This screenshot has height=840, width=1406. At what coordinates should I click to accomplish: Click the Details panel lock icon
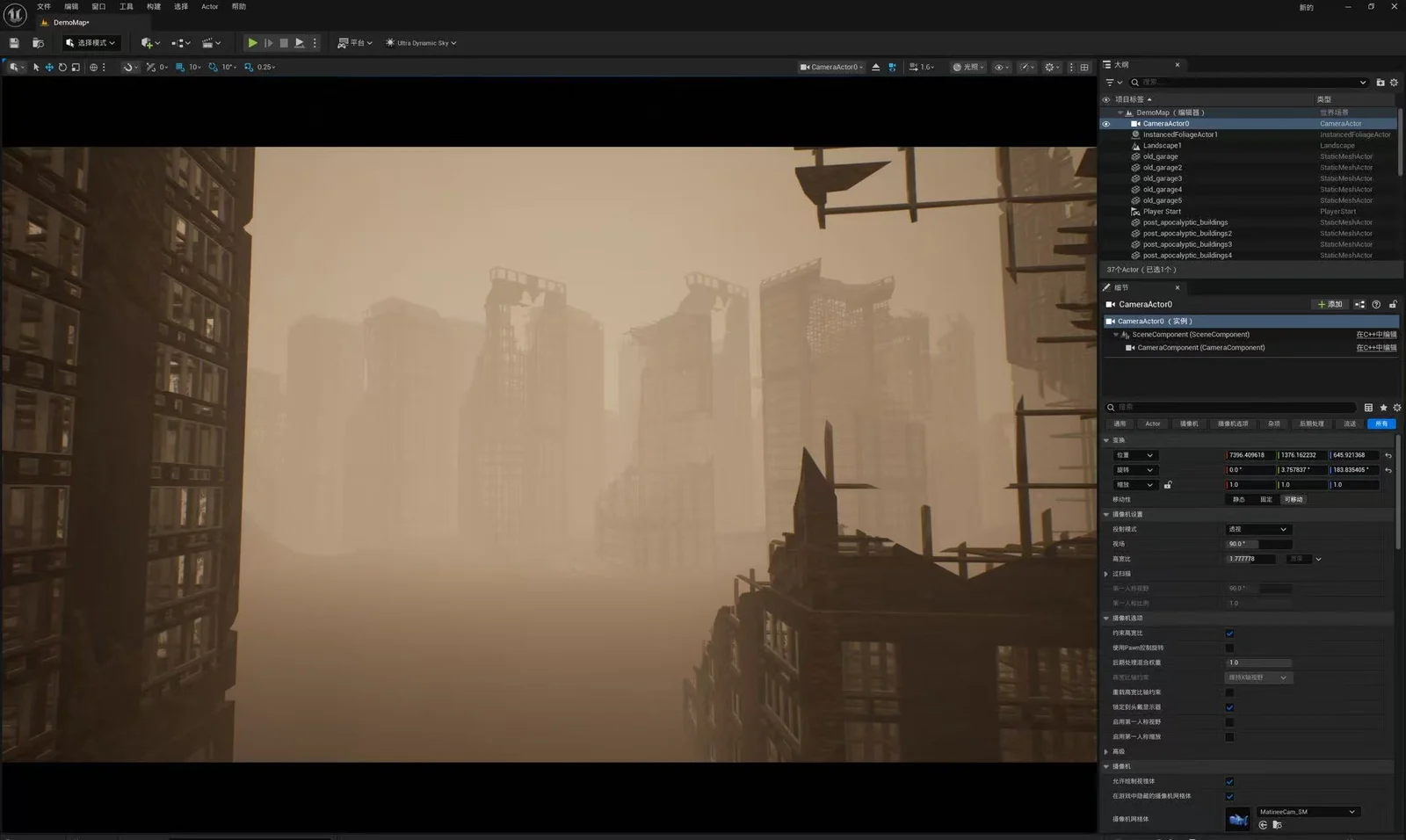pyautogui.click(x=1393, y=305)
